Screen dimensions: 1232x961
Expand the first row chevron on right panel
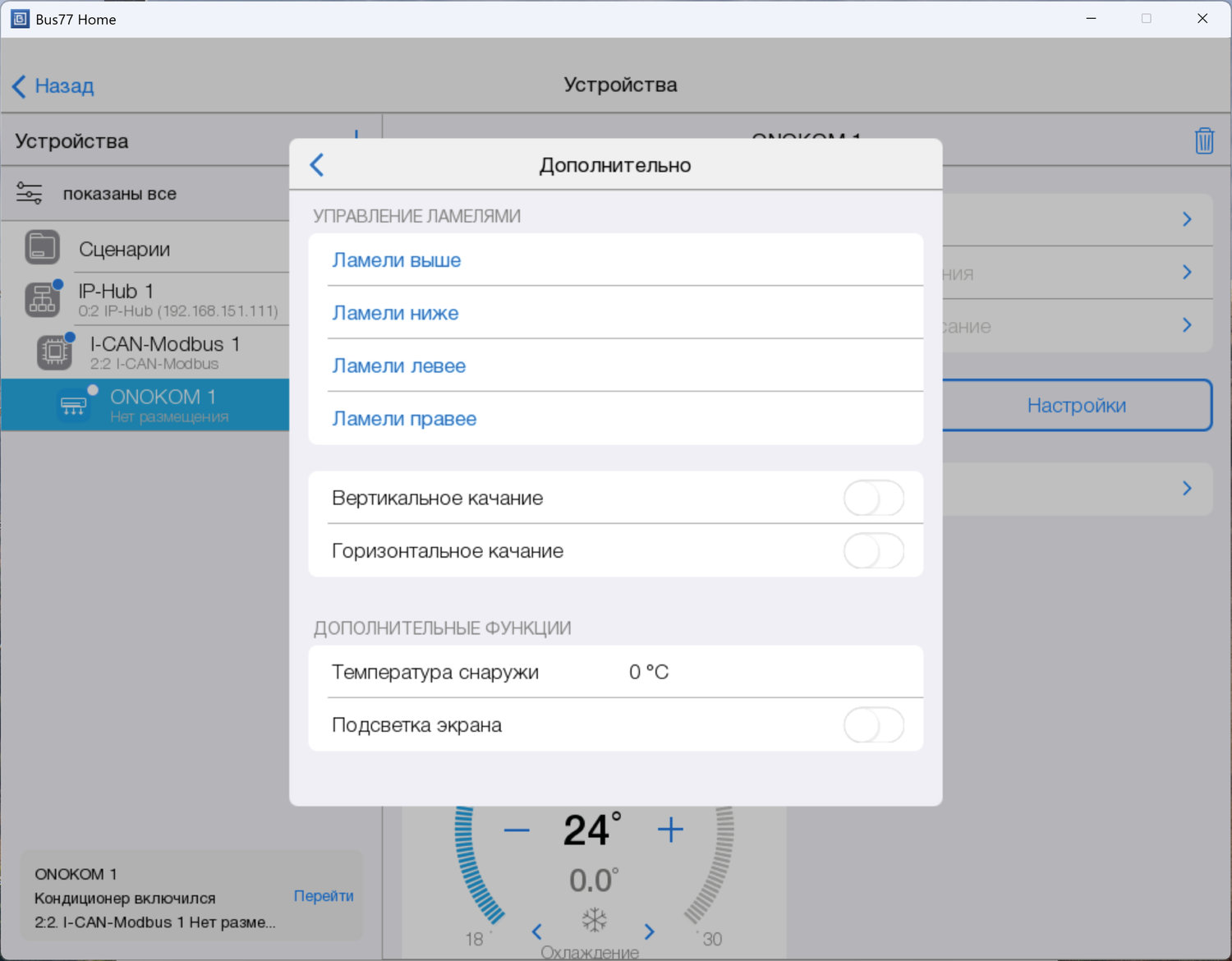(1187, 219)
